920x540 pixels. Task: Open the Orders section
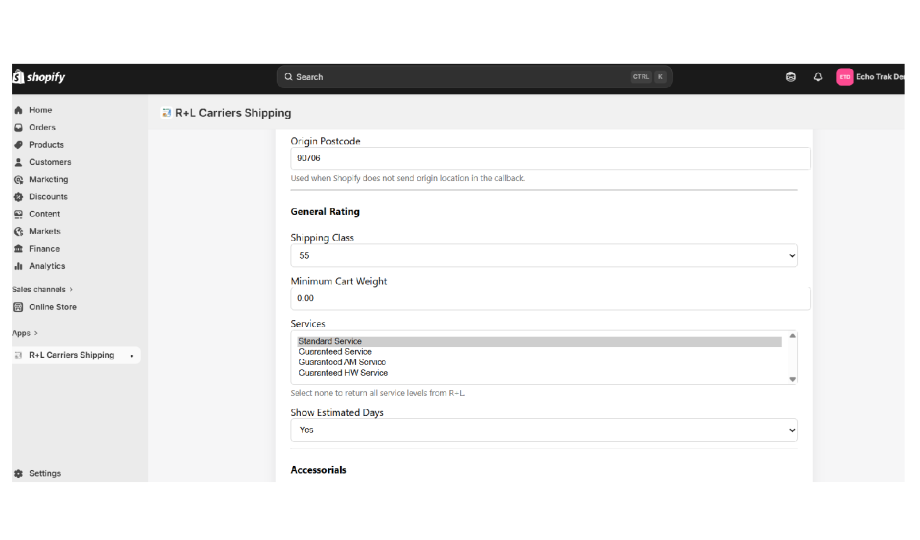click(42, 127)
